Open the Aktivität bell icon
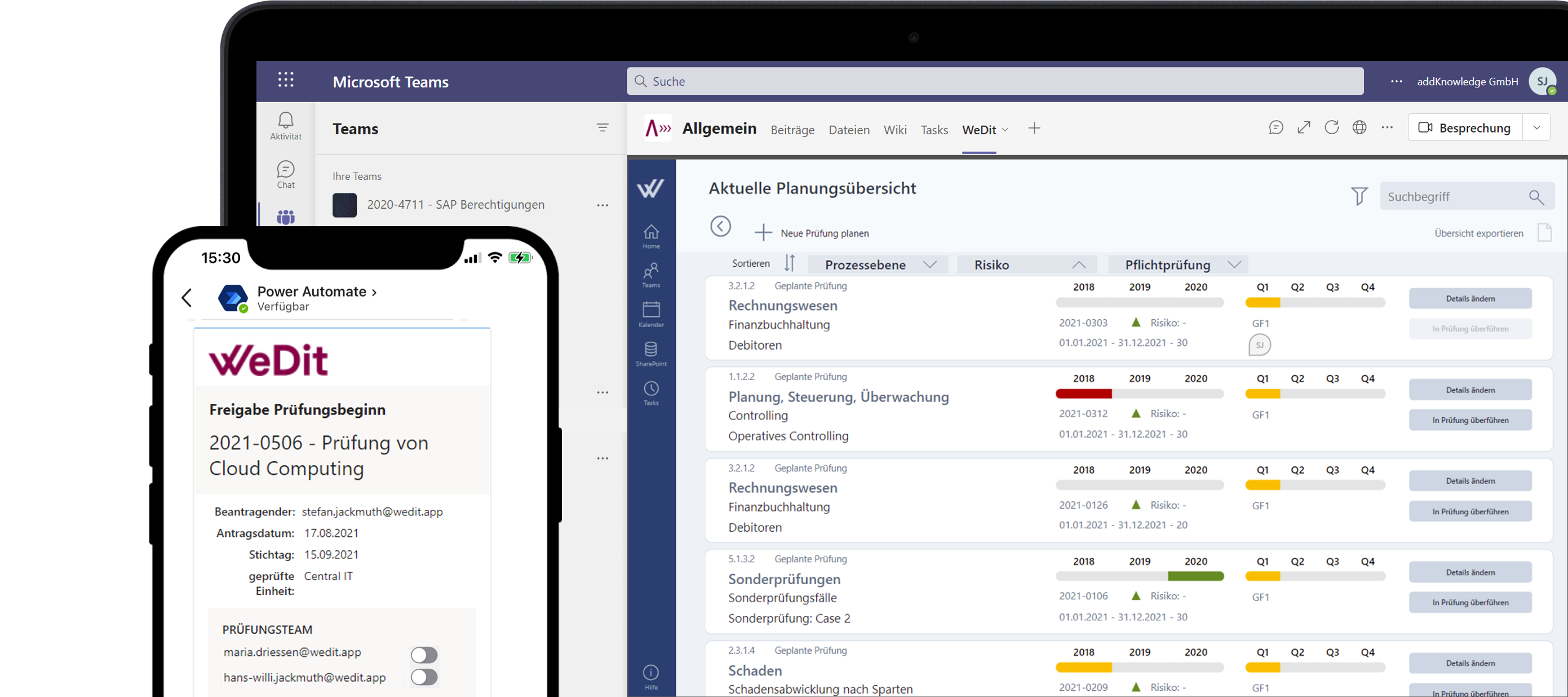 coord(286,120)
